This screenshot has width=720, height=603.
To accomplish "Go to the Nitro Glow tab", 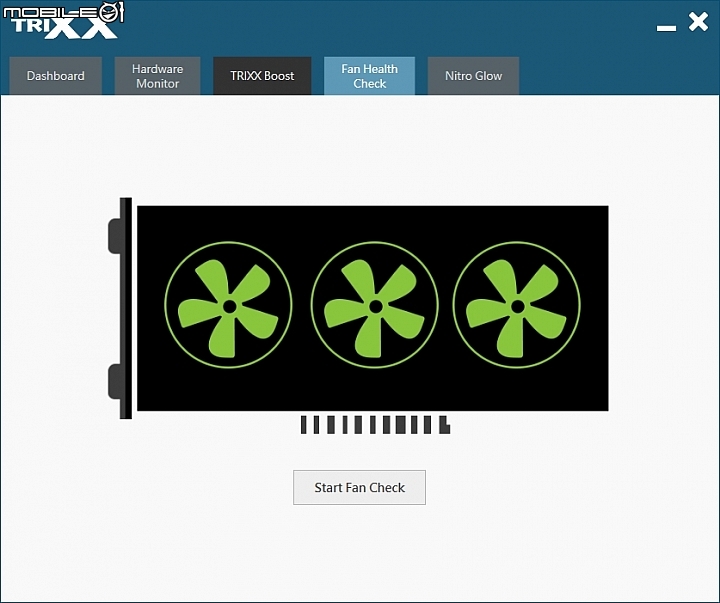I will click(x=473, y=76).
